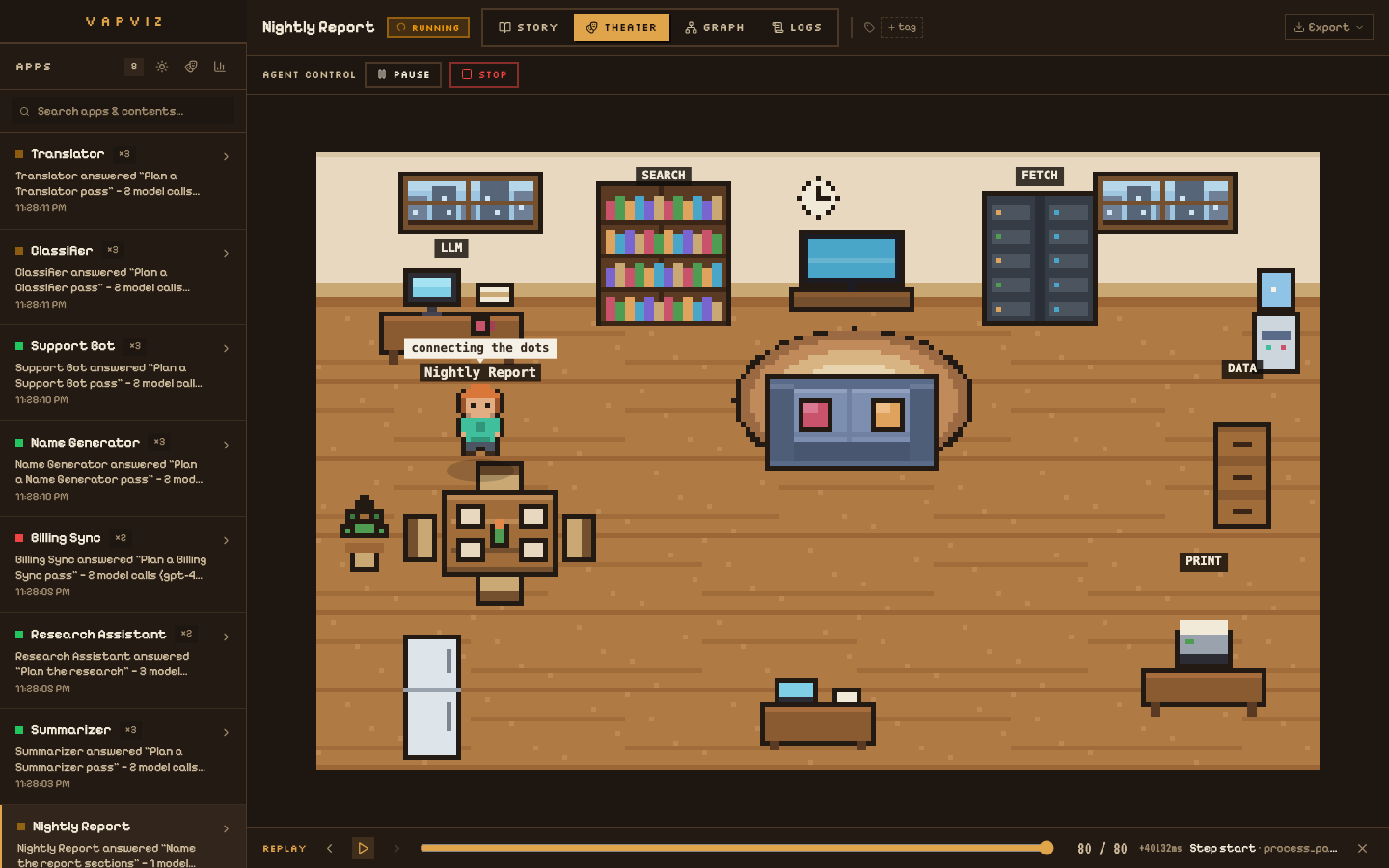This screenshot has width=1389, height=868.
Task: Open the palette icon in Apps header
Action: [x=191, y=67]
